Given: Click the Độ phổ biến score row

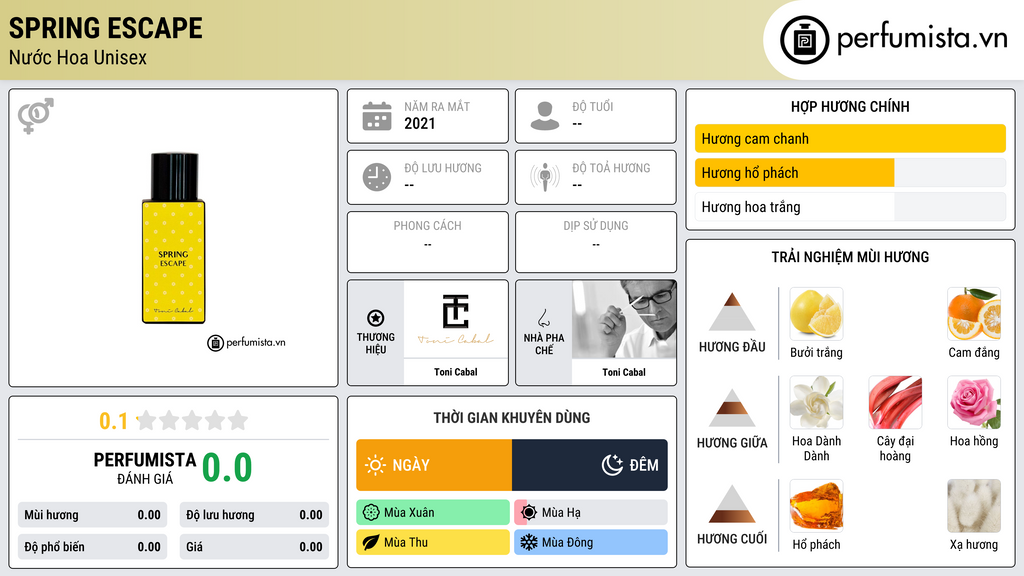Looking at the screenshot, I should point(92,547).
